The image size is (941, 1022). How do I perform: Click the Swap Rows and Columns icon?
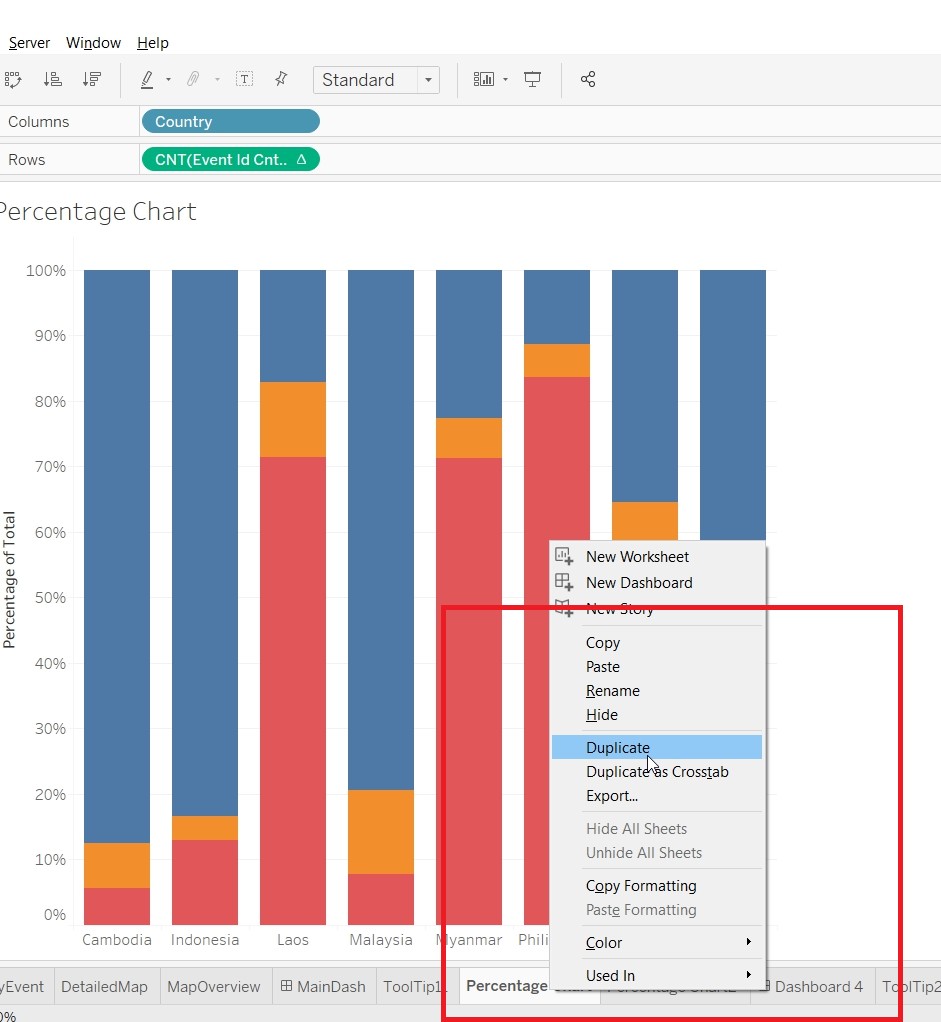pyautogui.click(x=13, y=80)
